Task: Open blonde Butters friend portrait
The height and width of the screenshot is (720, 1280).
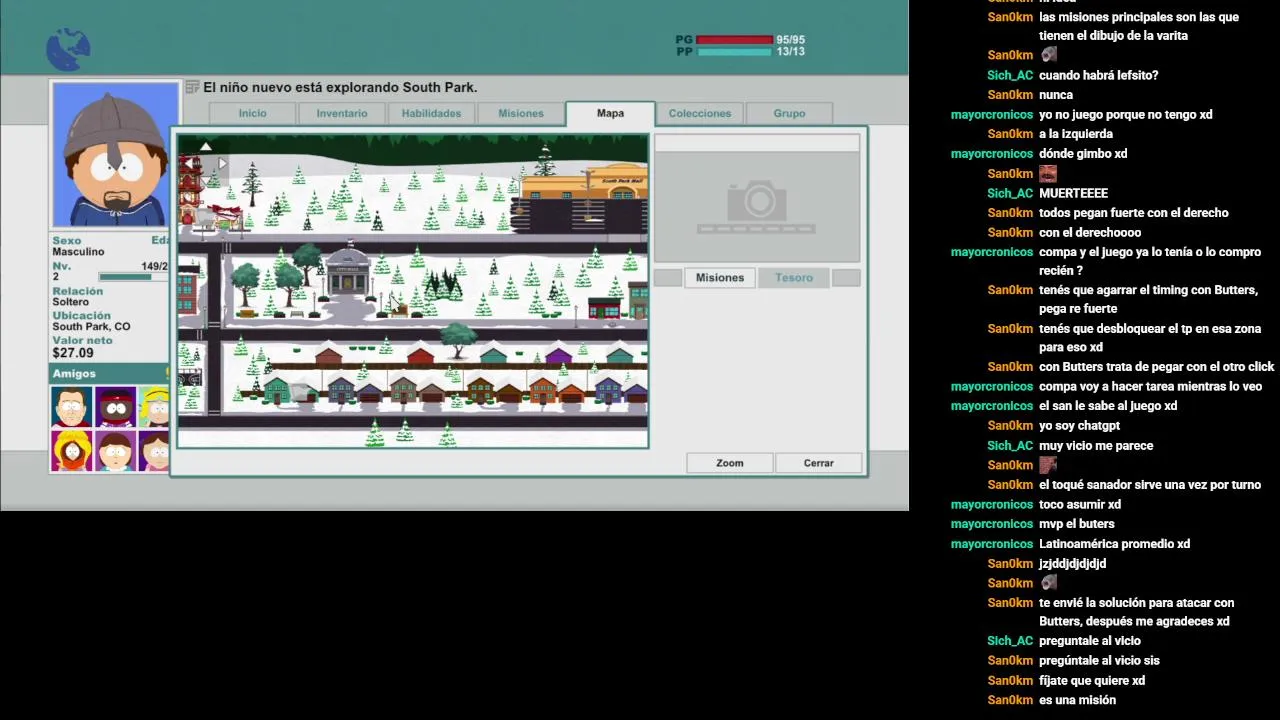Action: click(155, 407)
